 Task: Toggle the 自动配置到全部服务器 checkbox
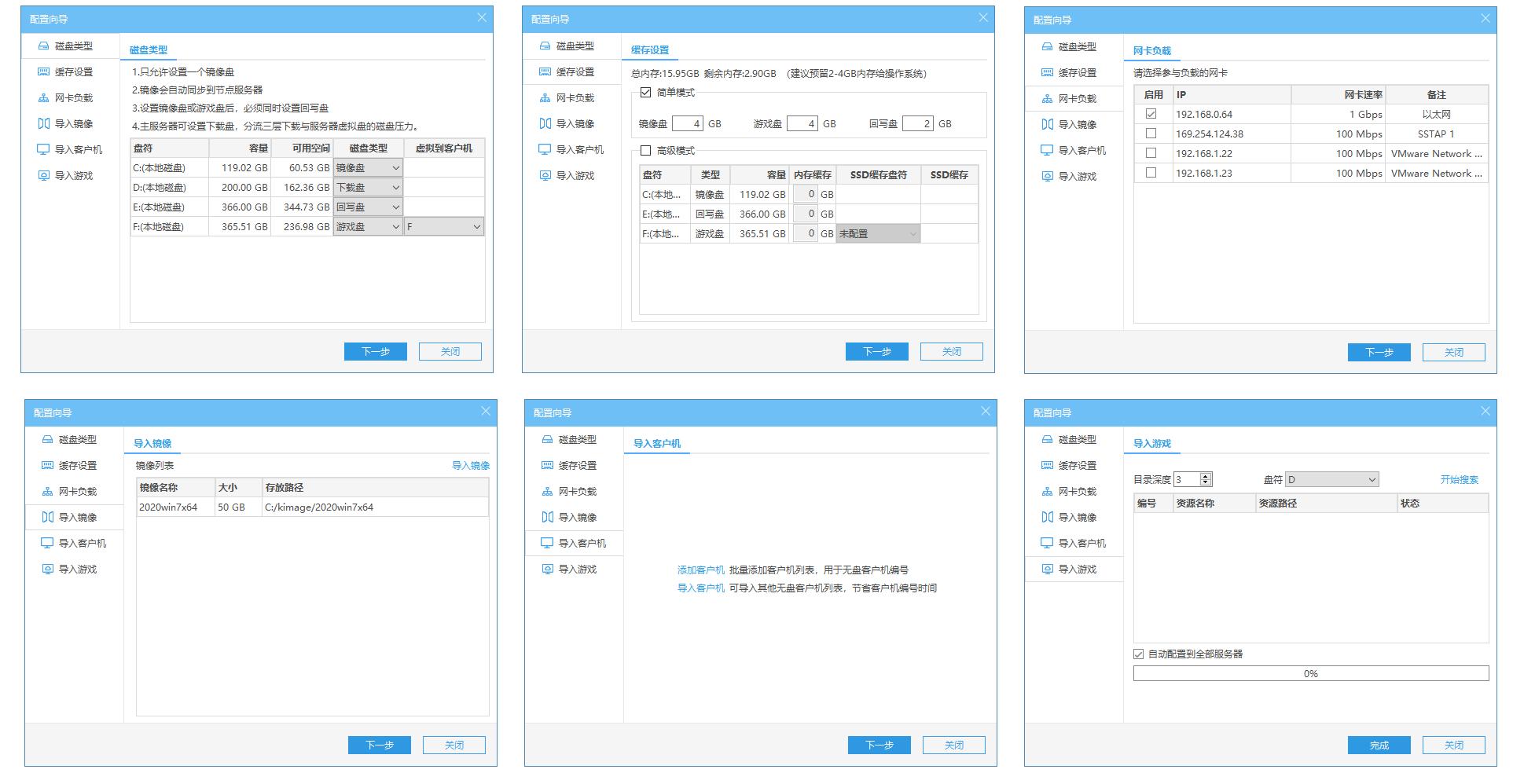[x=1139, y=654]
